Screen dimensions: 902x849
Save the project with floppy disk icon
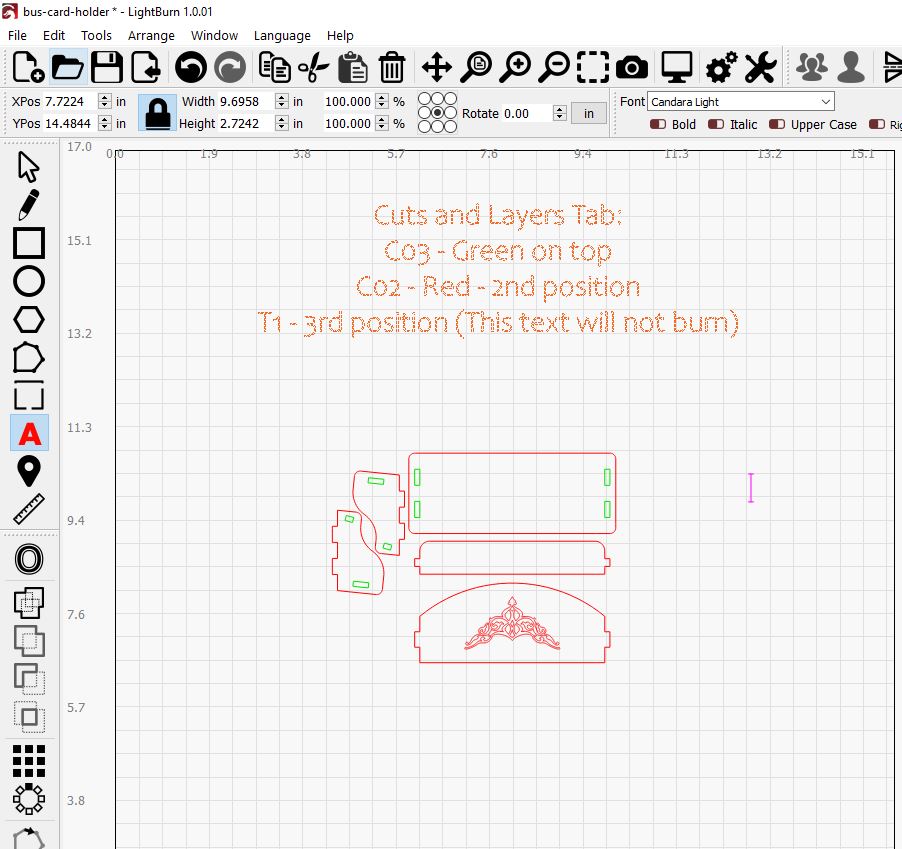click(x=107, y=67)
